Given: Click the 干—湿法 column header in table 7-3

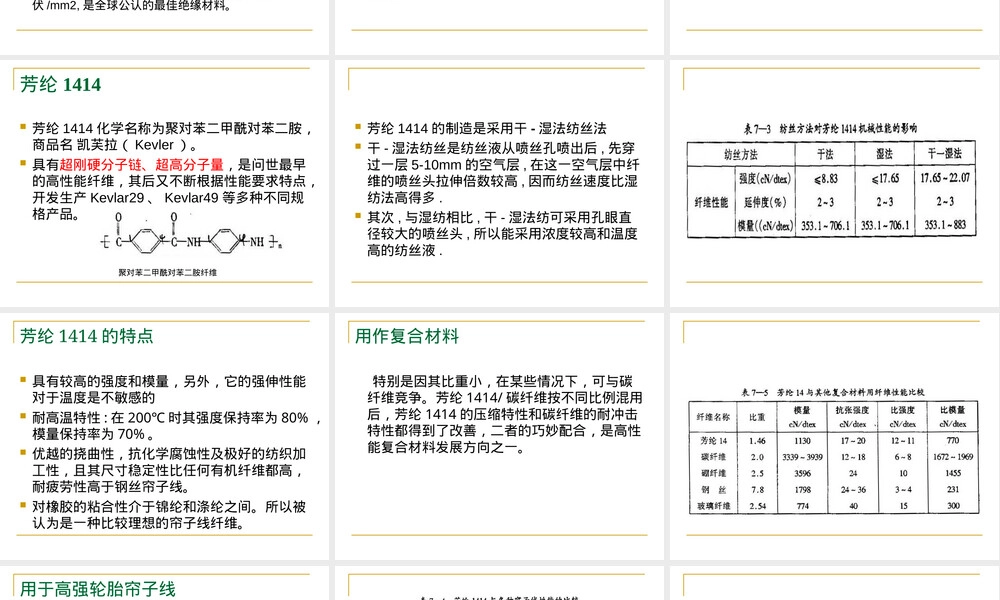Looking at the screenshot, I should click(x=944, y=153).
